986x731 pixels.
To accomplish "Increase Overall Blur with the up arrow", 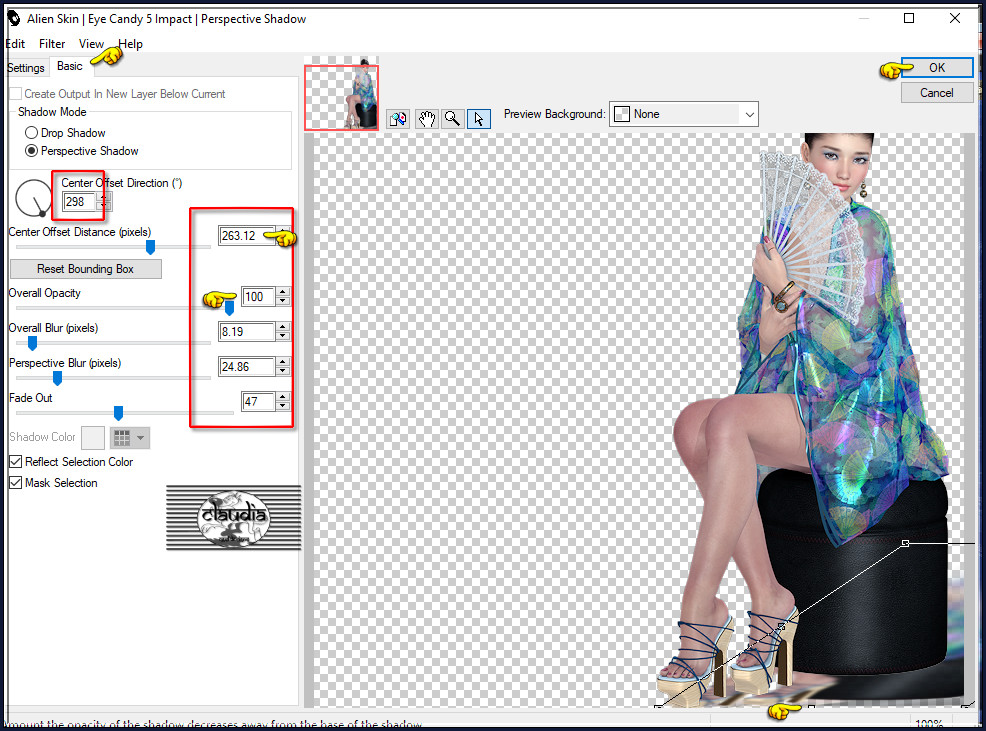I will tap(283, 328).
